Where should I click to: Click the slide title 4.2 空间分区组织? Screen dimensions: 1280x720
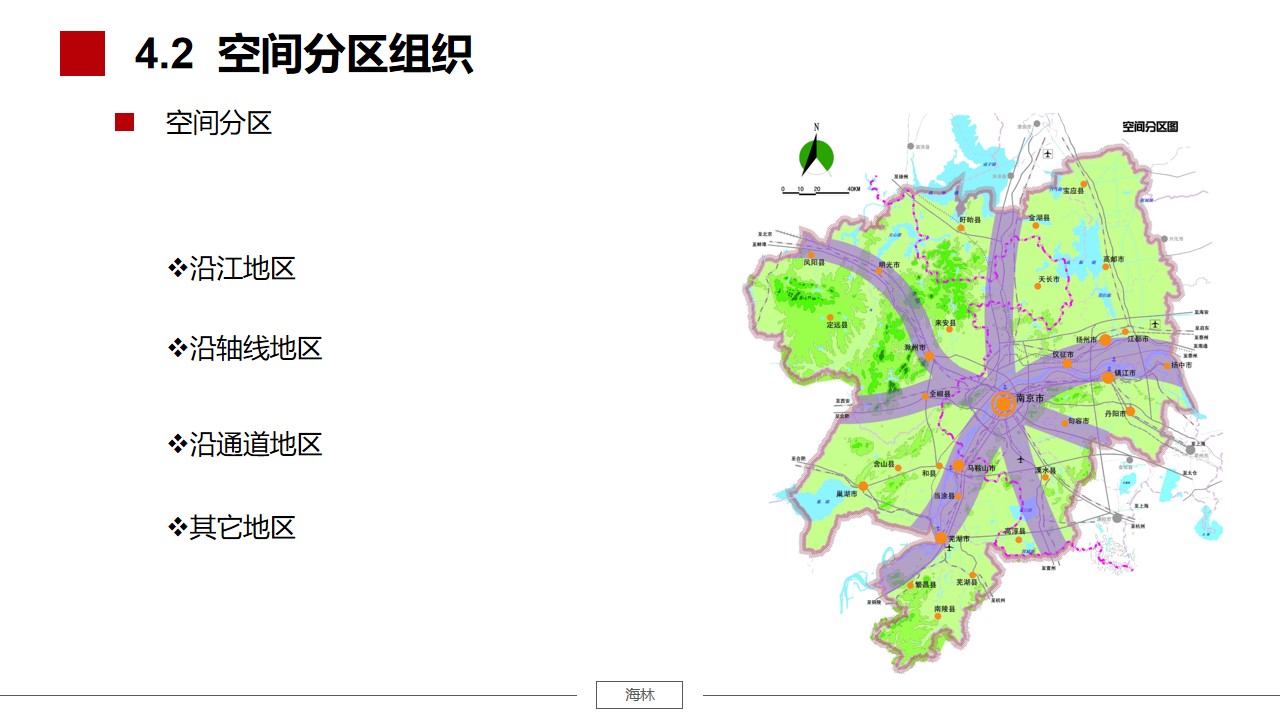(x=303, y=54)
